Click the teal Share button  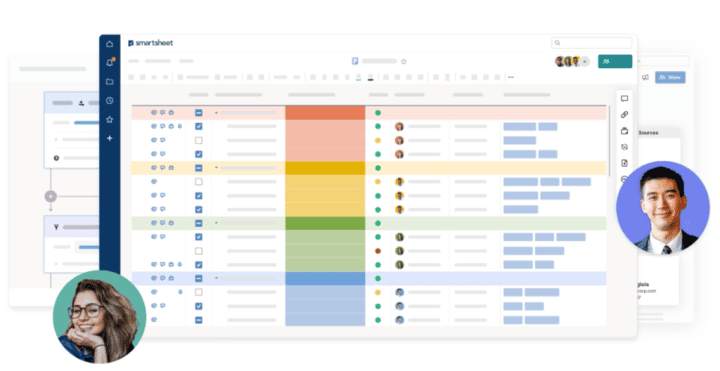pos(615,62)
